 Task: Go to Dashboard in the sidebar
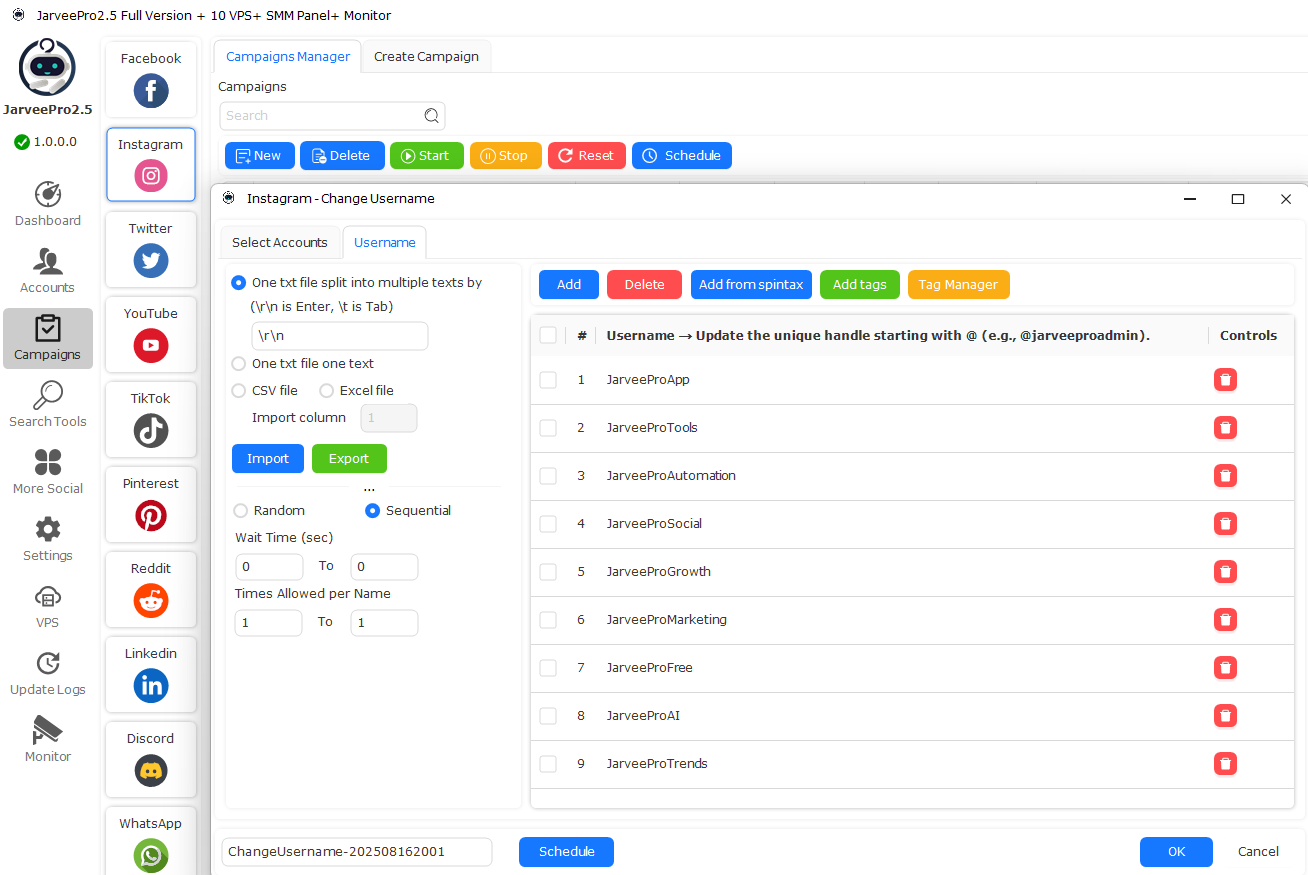point(48,204)
